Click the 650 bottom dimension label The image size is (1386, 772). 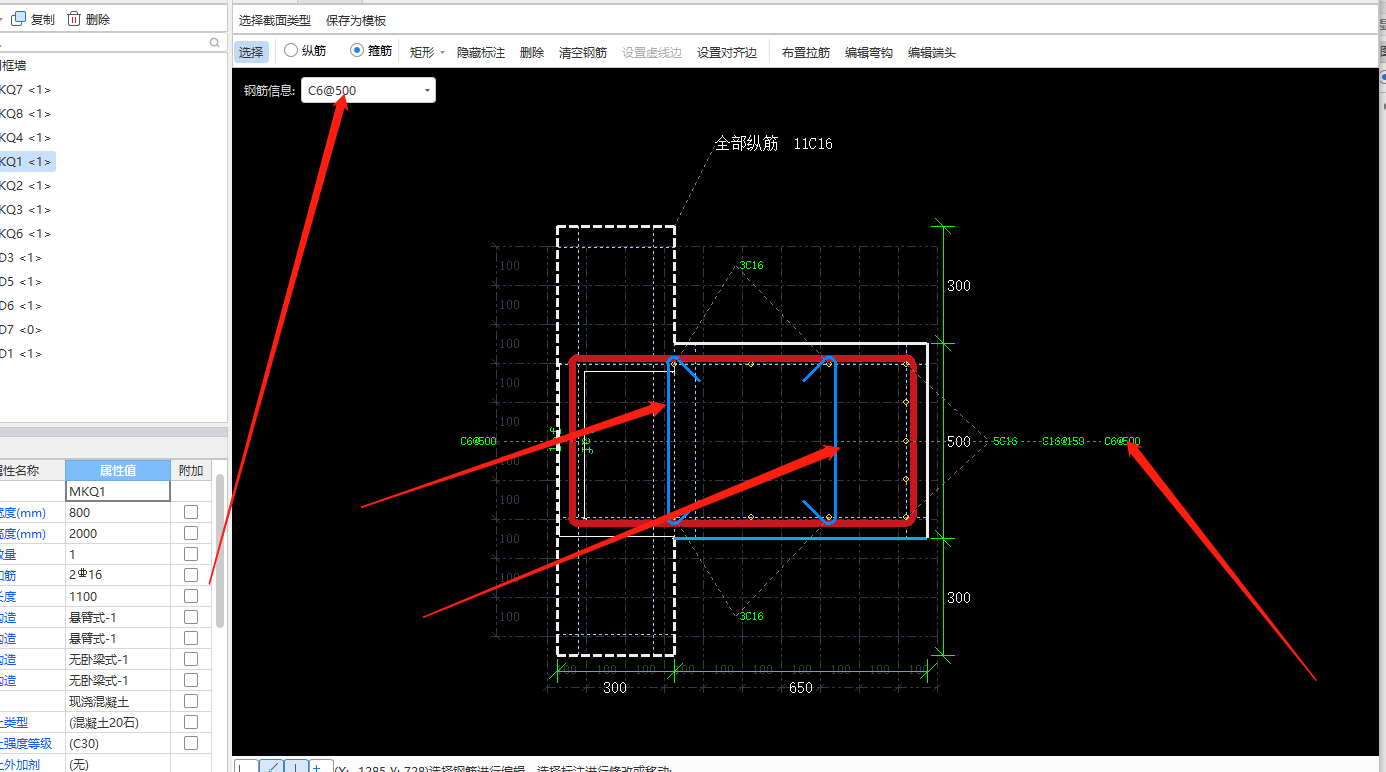[x=801, y=688]
